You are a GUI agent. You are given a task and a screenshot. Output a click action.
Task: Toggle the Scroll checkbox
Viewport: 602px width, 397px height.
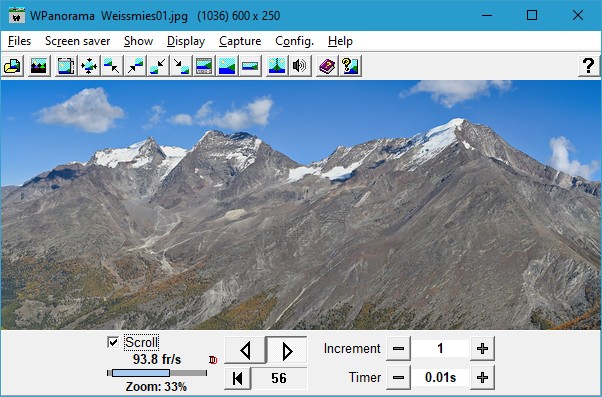(113, 342)
